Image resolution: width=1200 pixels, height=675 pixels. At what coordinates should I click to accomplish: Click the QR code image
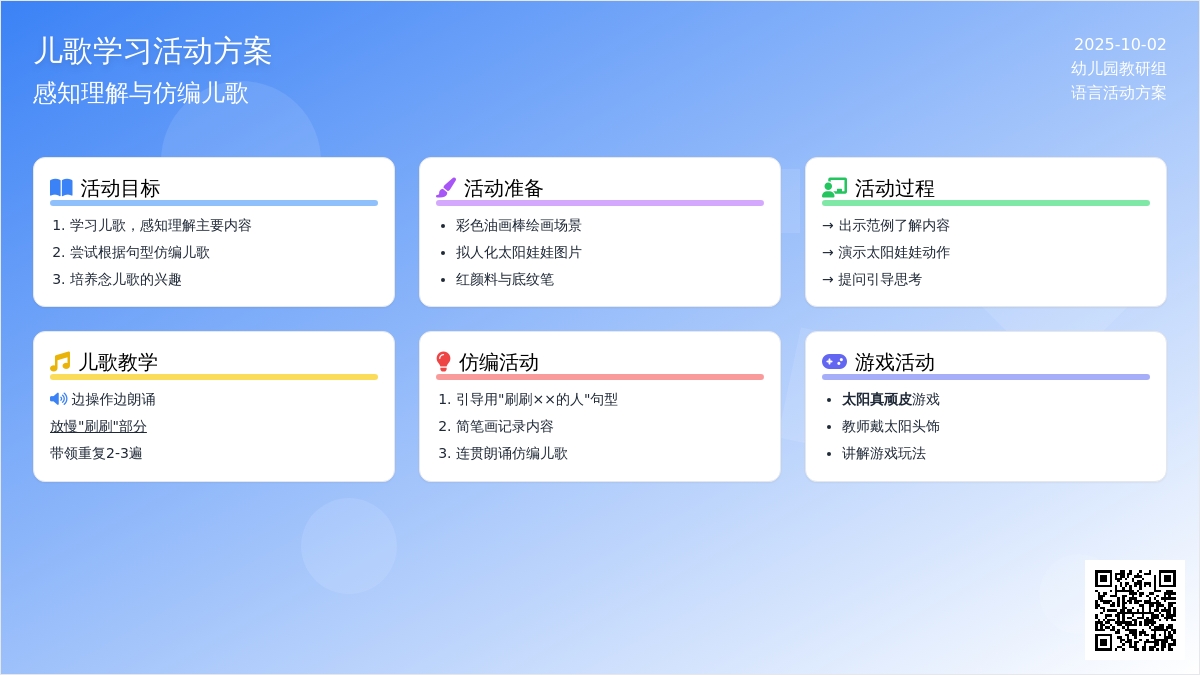coord(1135,610)
